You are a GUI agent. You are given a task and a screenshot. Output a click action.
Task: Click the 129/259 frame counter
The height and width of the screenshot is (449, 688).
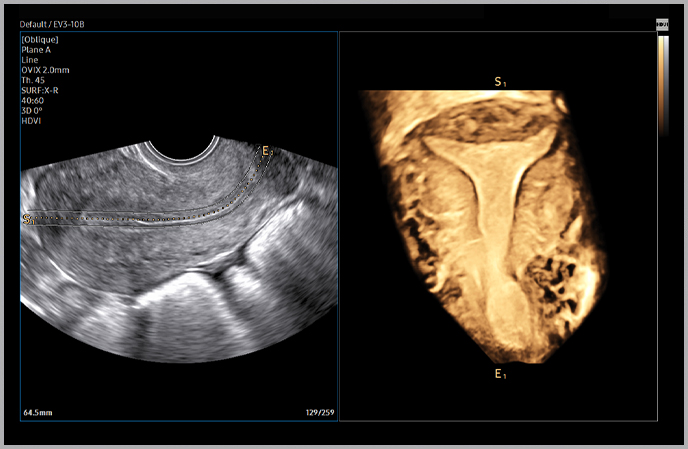pos(317,411)
